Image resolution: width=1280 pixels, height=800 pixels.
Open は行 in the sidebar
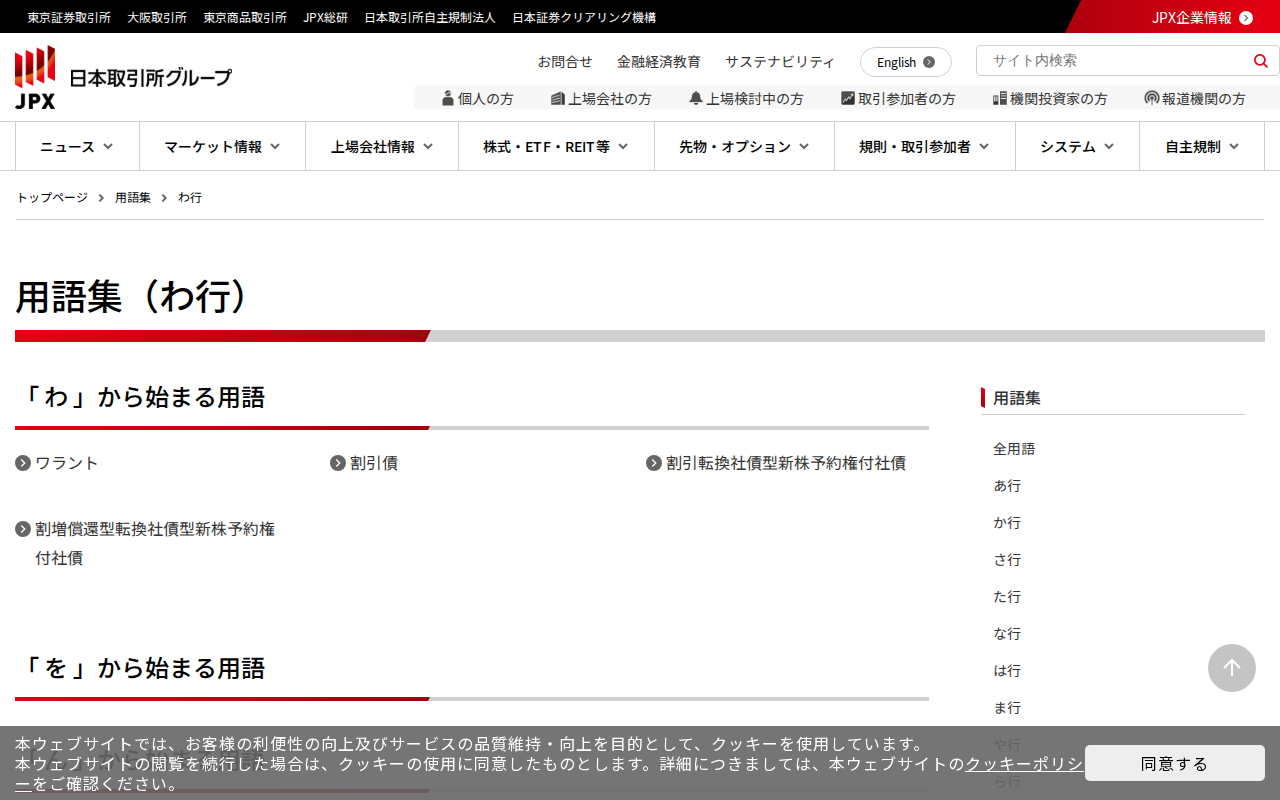(1007, 671)
